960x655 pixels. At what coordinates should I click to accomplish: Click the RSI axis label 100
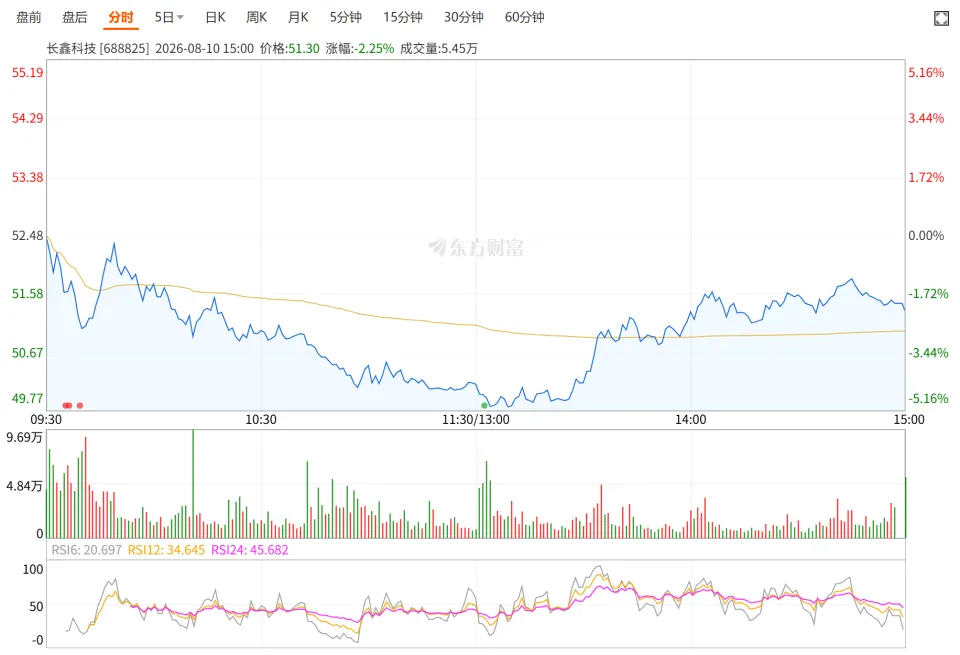[33, 569]
